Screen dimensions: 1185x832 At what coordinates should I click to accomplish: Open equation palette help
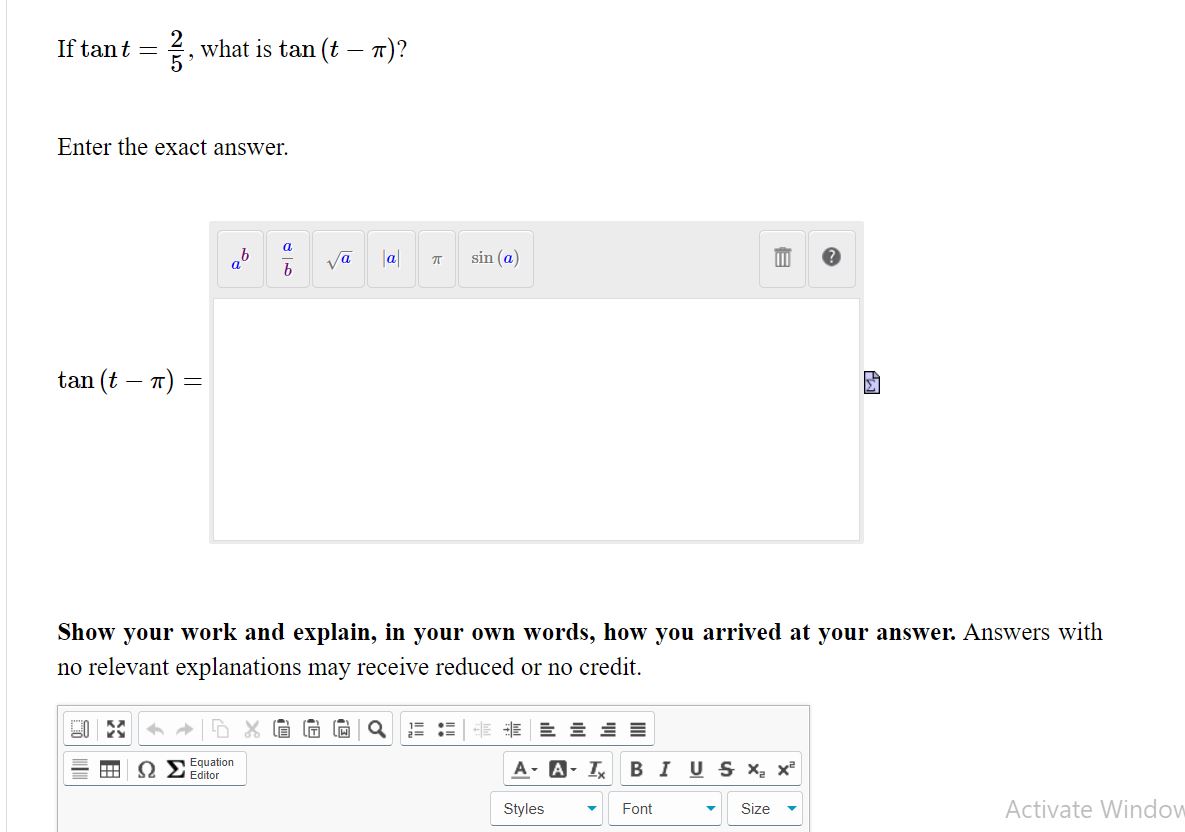point(831,258)
